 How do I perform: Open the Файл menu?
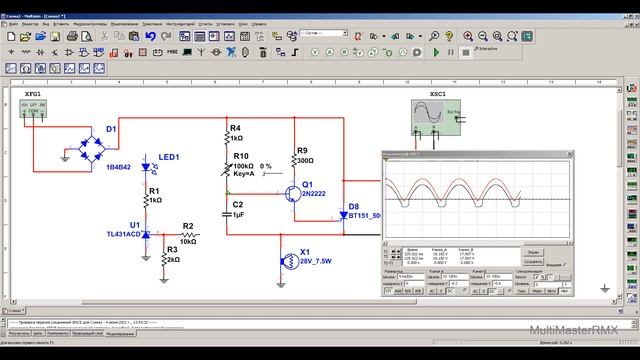13,24
